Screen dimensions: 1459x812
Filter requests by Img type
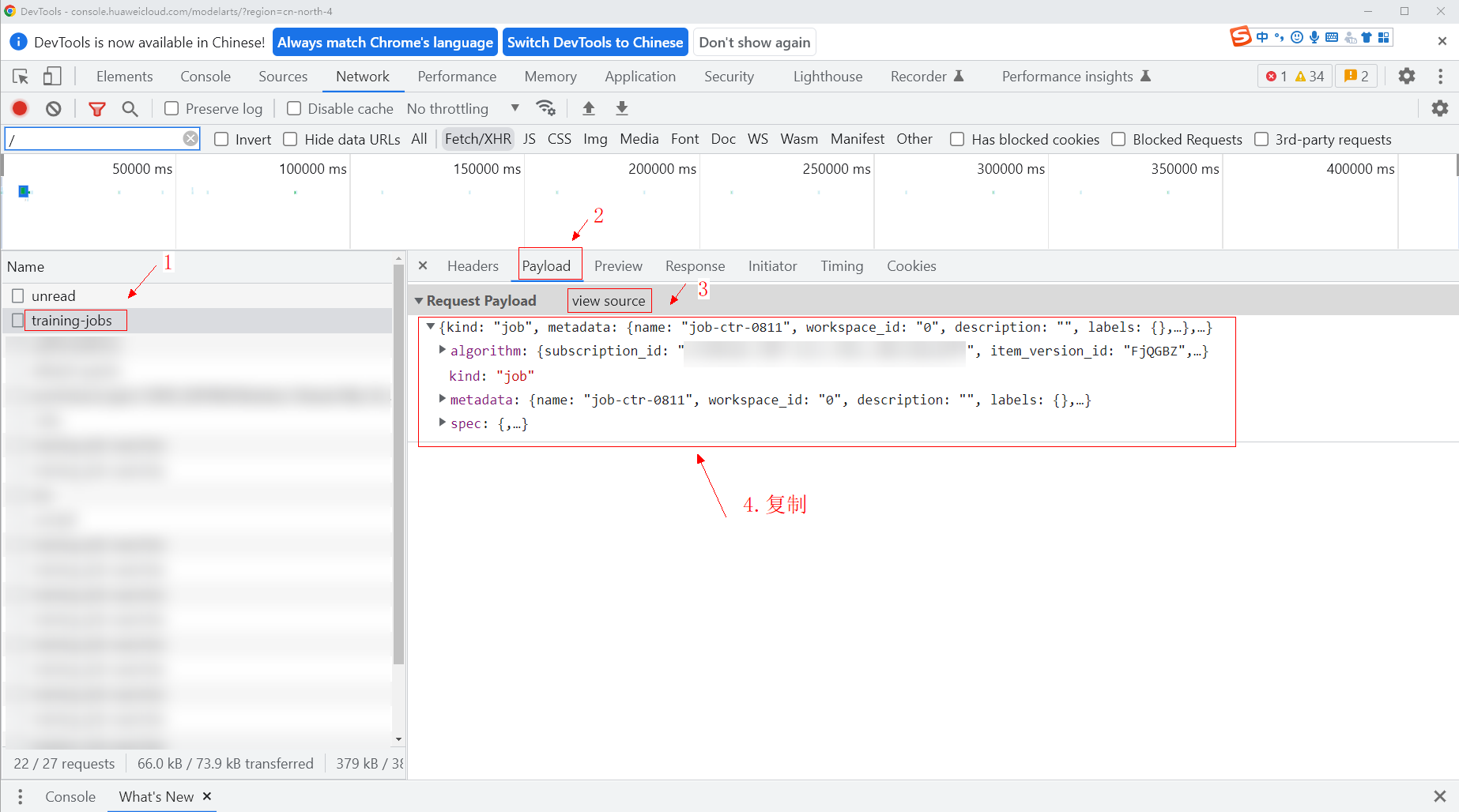tap(595, 139)
